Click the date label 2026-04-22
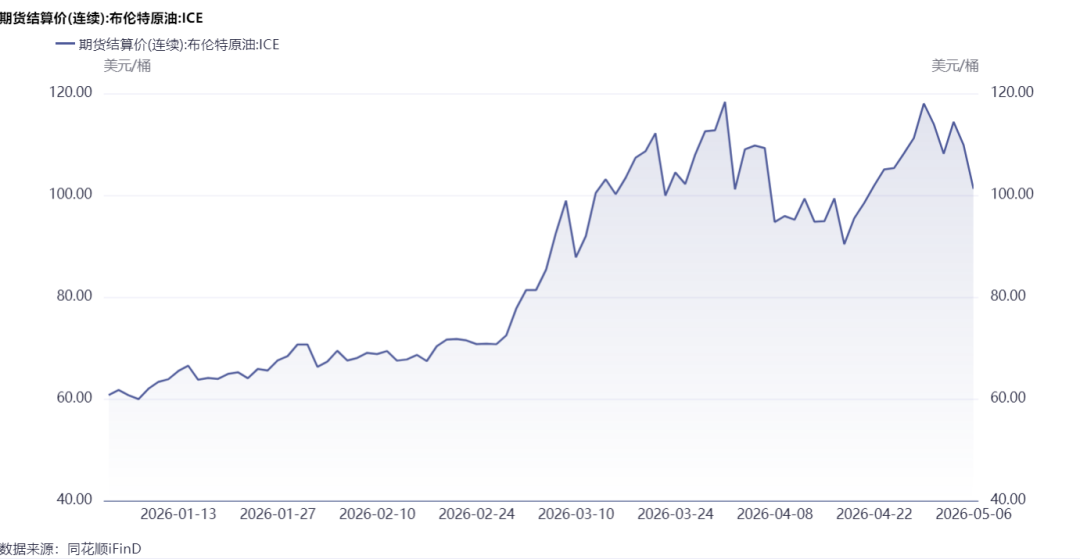Screen dimensions: 1080x559 tap(874, 515)
